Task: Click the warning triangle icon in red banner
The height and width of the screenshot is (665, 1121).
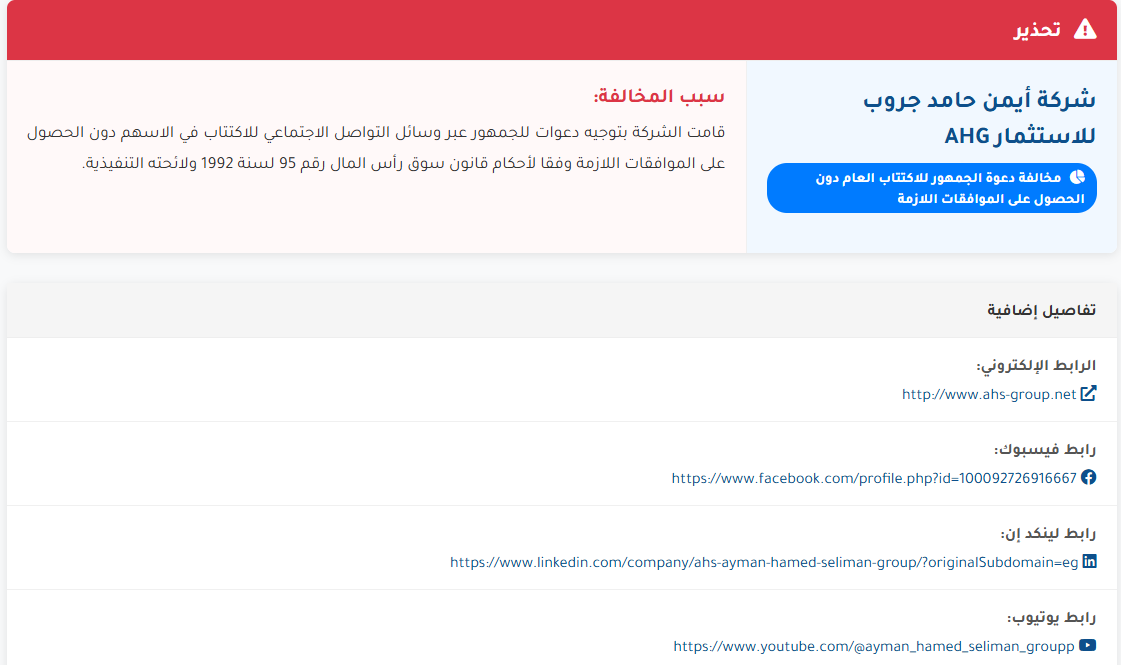Action: point(1085,29)
